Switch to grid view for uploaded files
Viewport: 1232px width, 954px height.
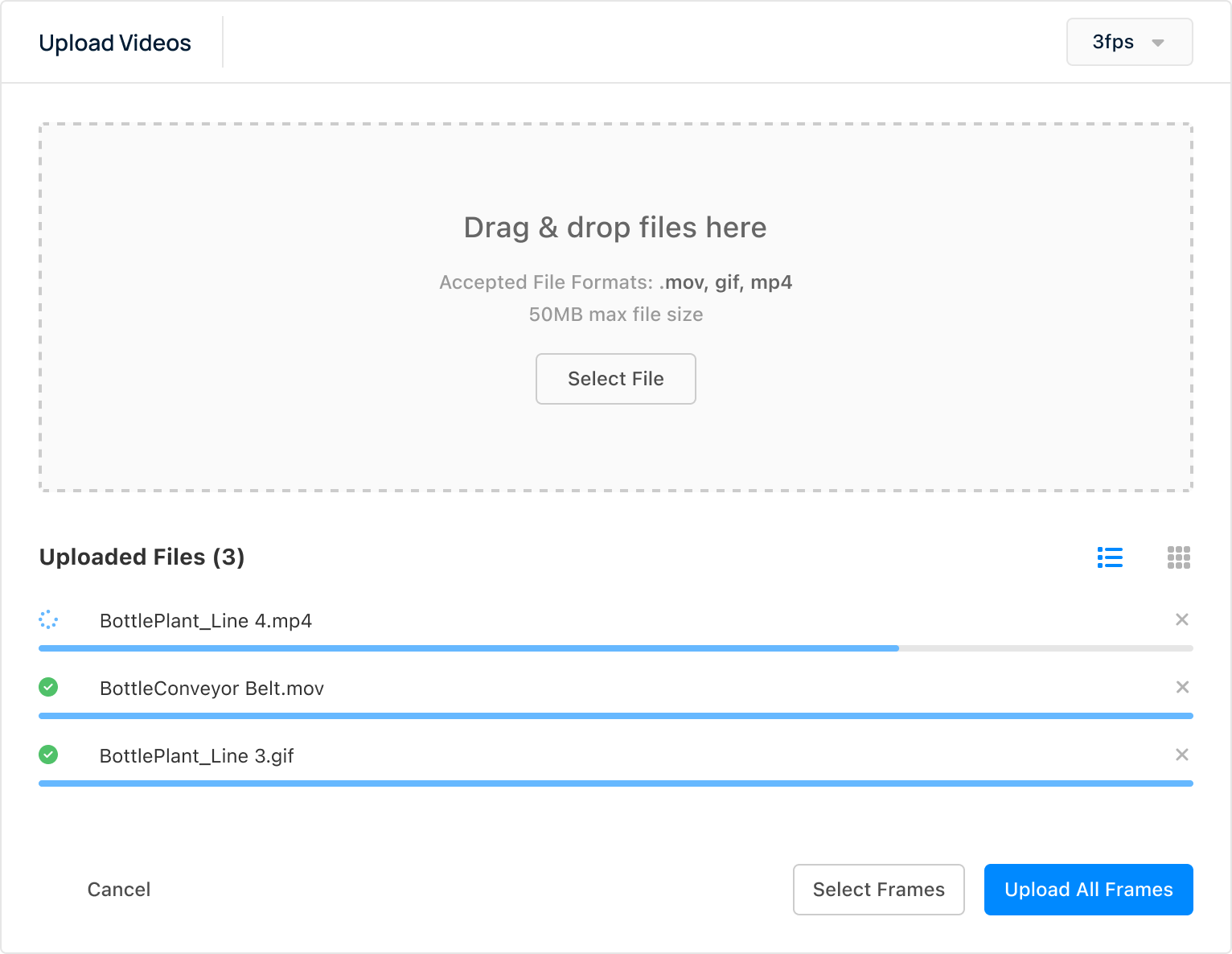click(1177, 557)
